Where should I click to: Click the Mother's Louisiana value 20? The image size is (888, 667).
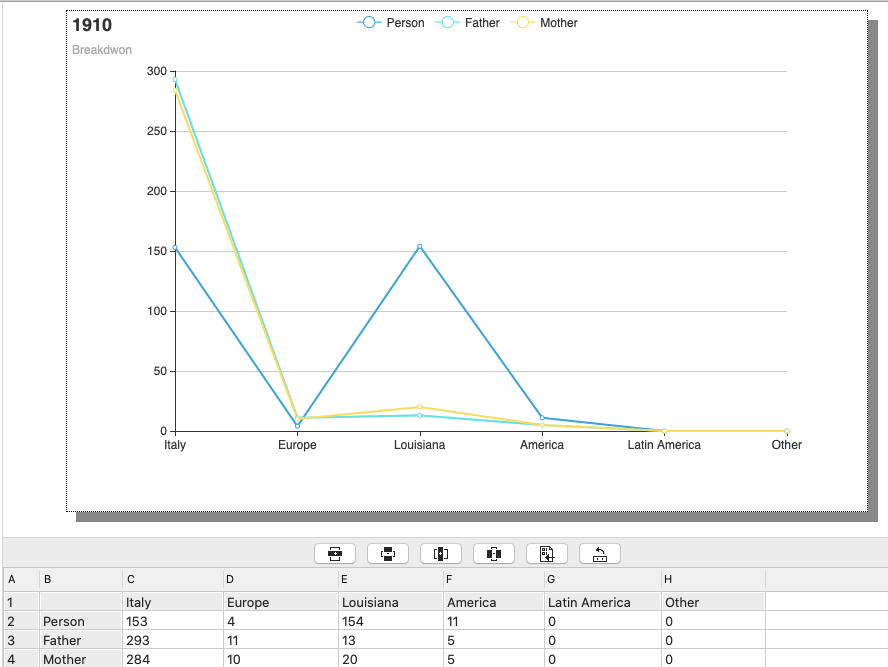[x=389, y=659]
